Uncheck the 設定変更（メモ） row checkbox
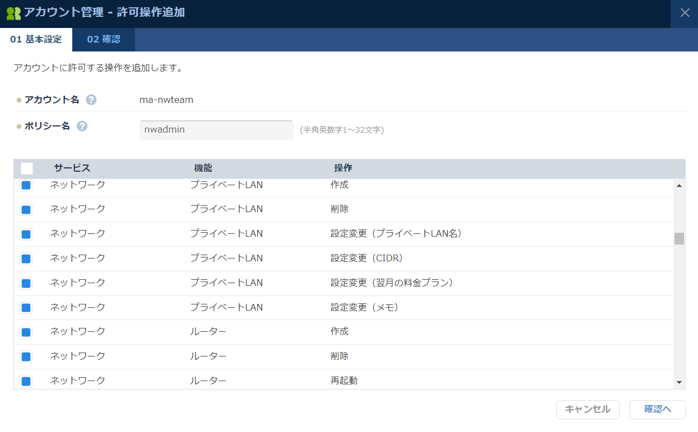Viewport: 698px width, 432px height. (x=27, y=308)
